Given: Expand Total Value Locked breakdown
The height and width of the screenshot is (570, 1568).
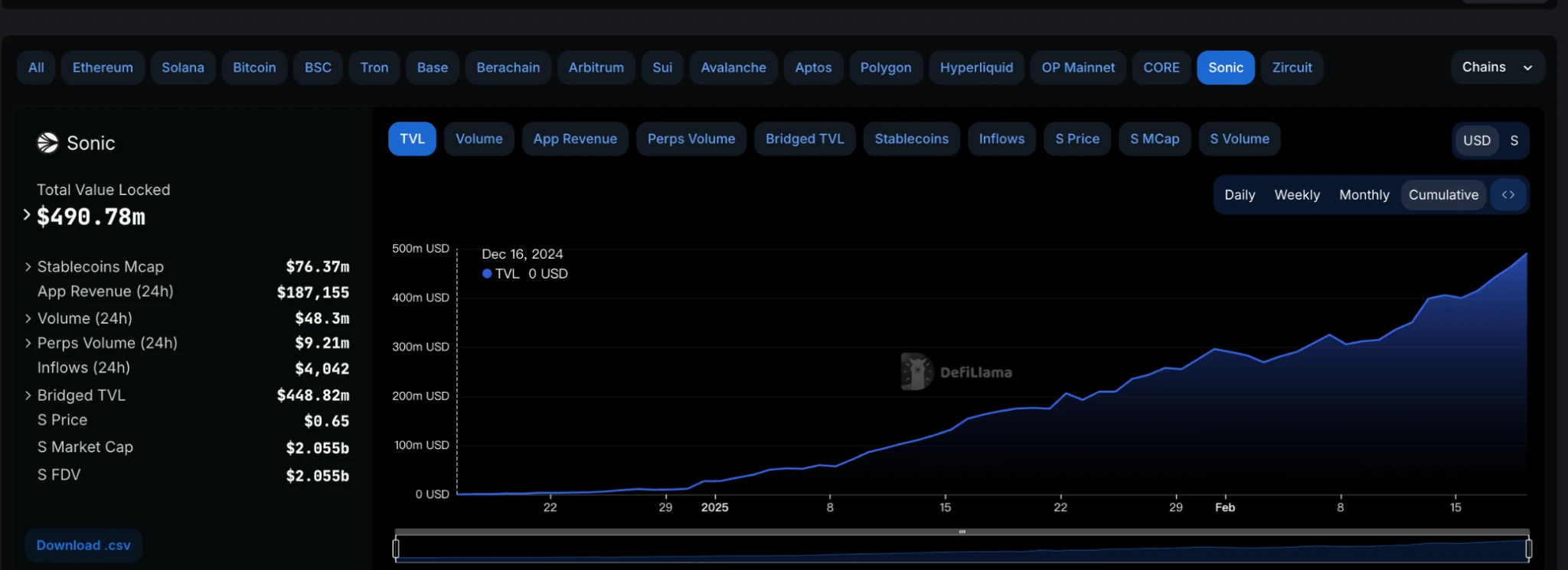Looking at the screenshot, I should click(27, 215).
